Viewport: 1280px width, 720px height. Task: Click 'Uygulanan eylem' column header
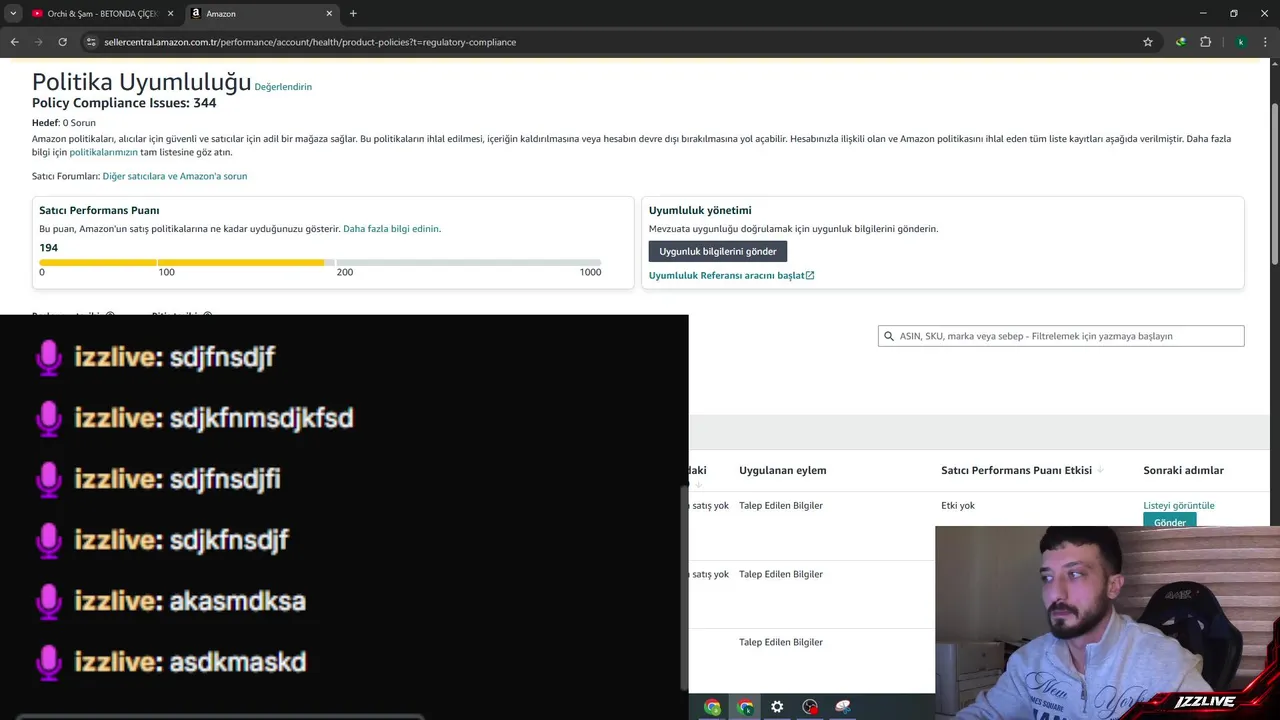783,470
